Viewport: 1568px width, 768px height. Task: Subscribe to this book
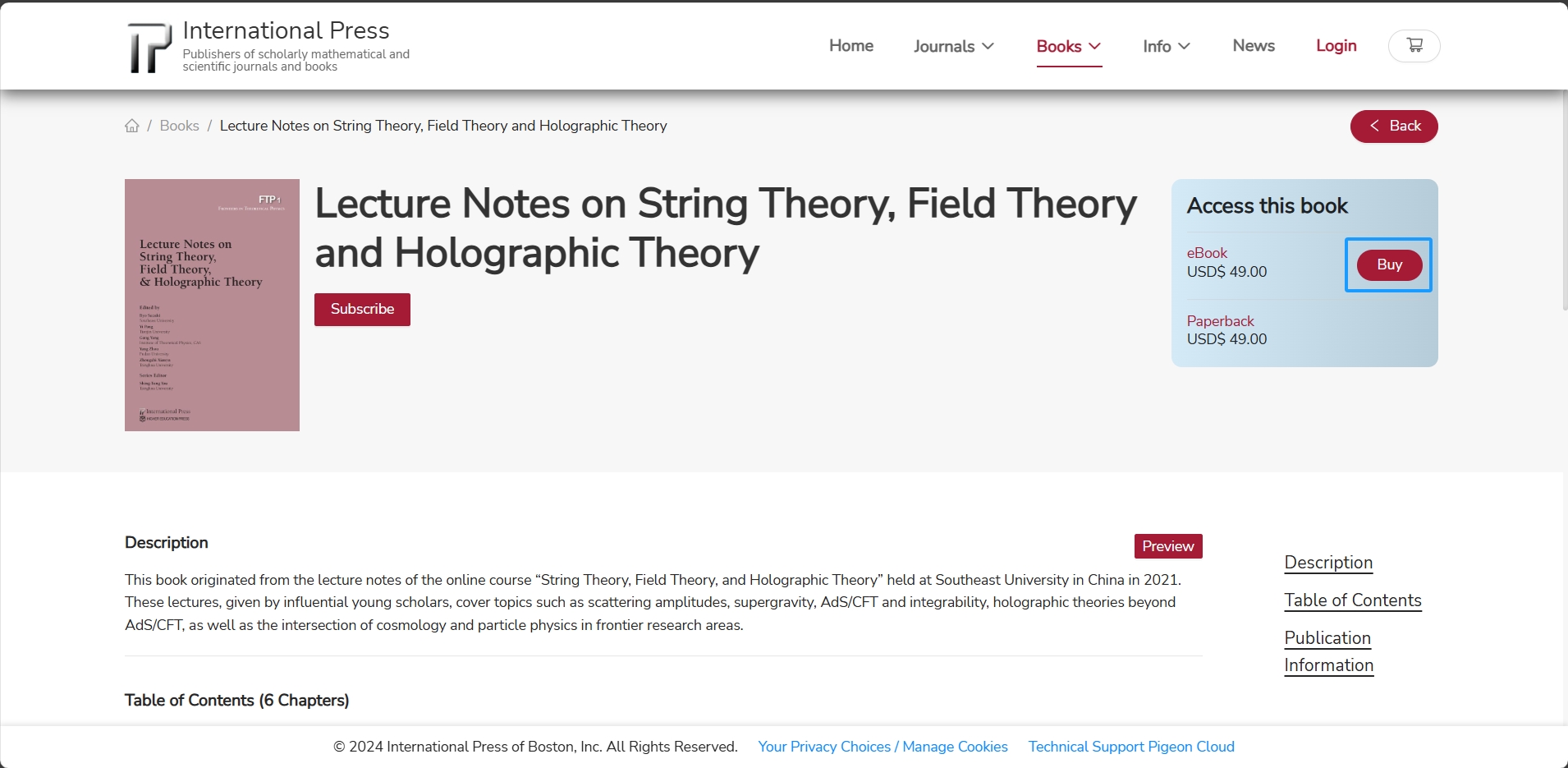click(362, 310)
